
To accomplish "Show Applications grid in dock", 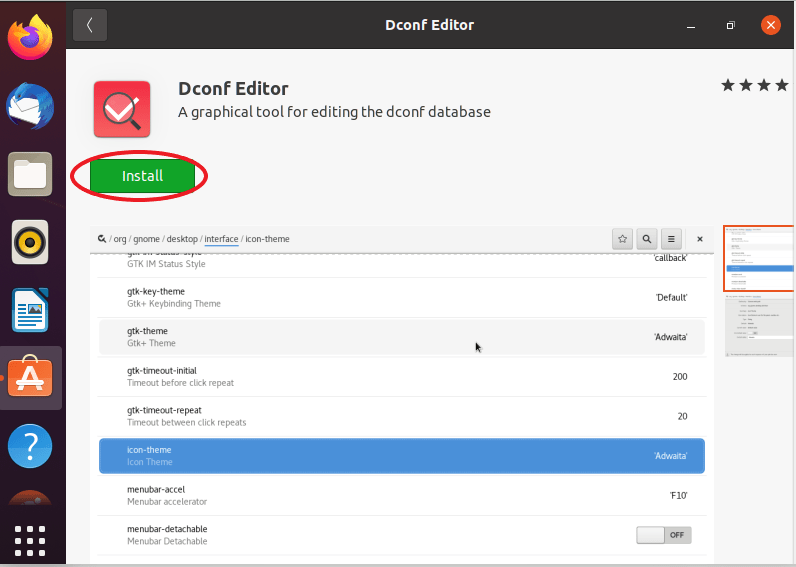I will click(30, 541).
